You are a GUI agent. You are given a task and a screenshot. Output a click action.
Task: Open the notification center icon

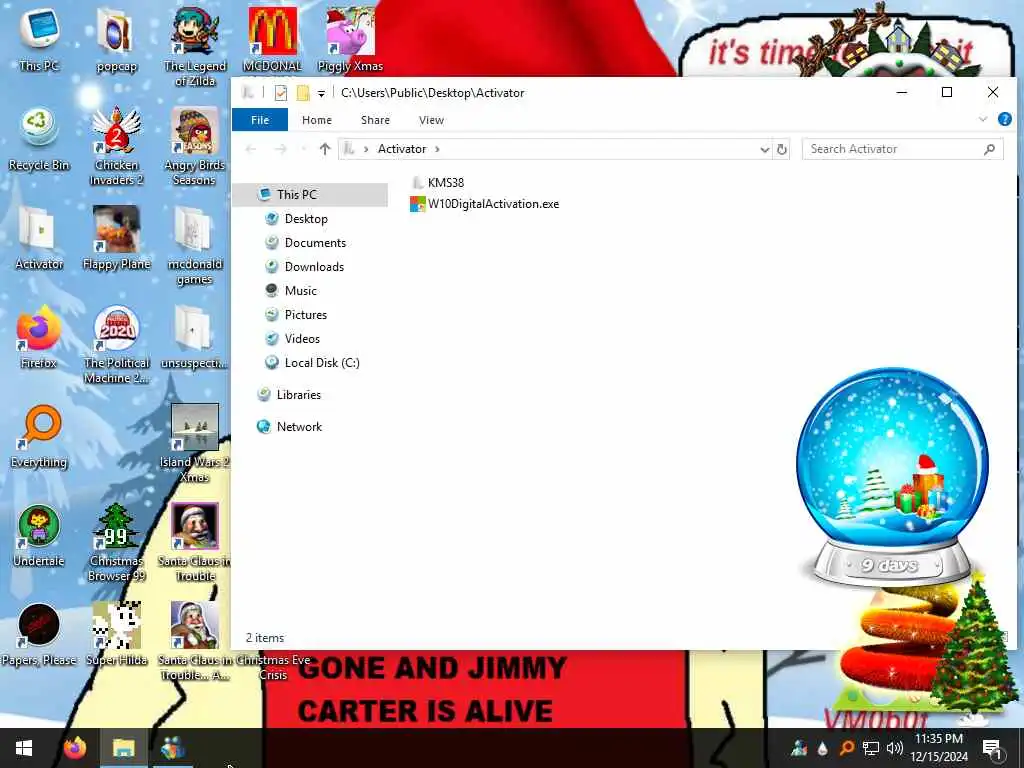pos(993,748)
